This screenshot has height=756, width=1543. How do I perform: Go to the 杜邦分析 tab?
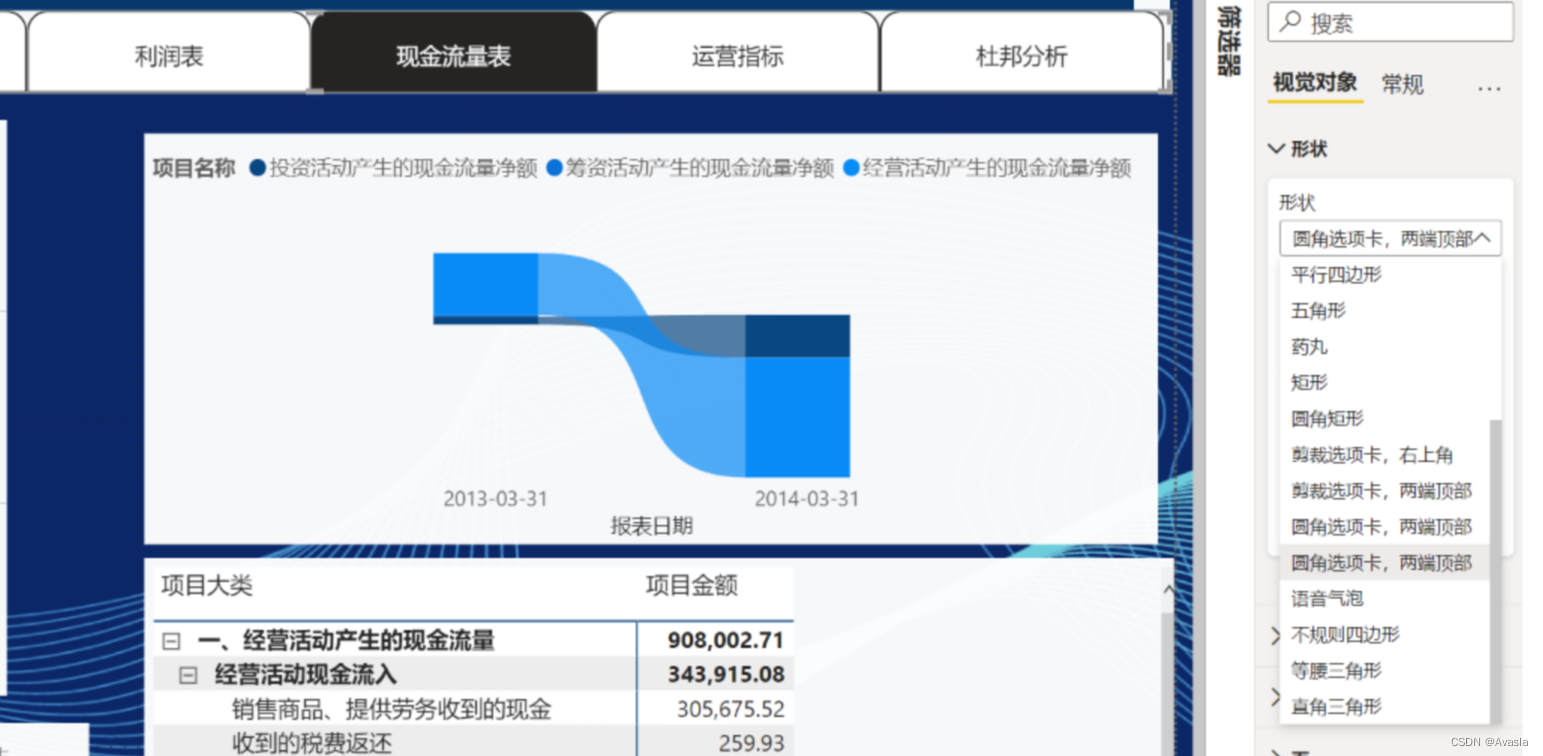pyautogui.click(x=1021, y=56)
